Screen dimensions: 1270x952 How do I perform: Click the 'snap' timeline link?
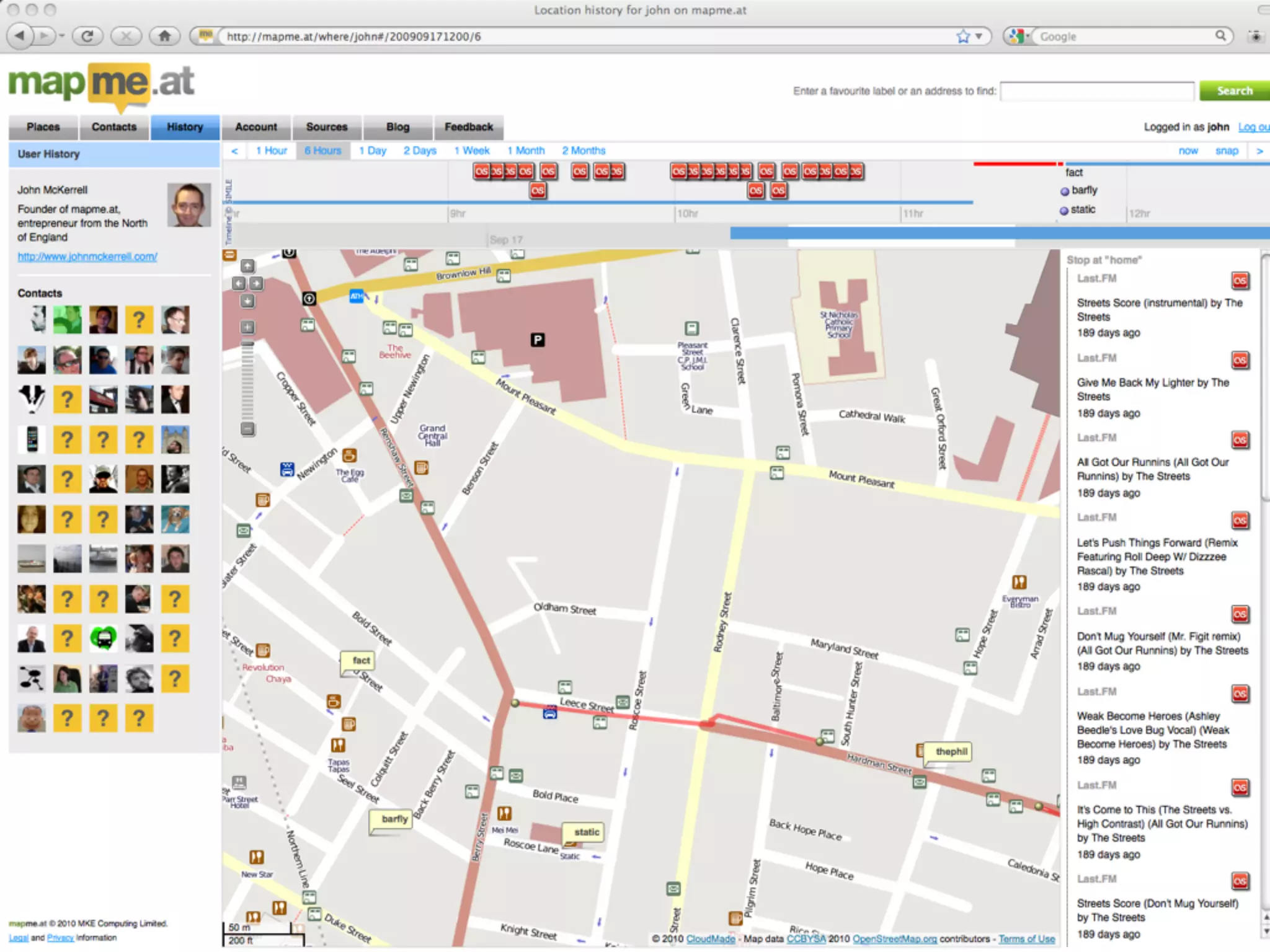click(1226, 151)
